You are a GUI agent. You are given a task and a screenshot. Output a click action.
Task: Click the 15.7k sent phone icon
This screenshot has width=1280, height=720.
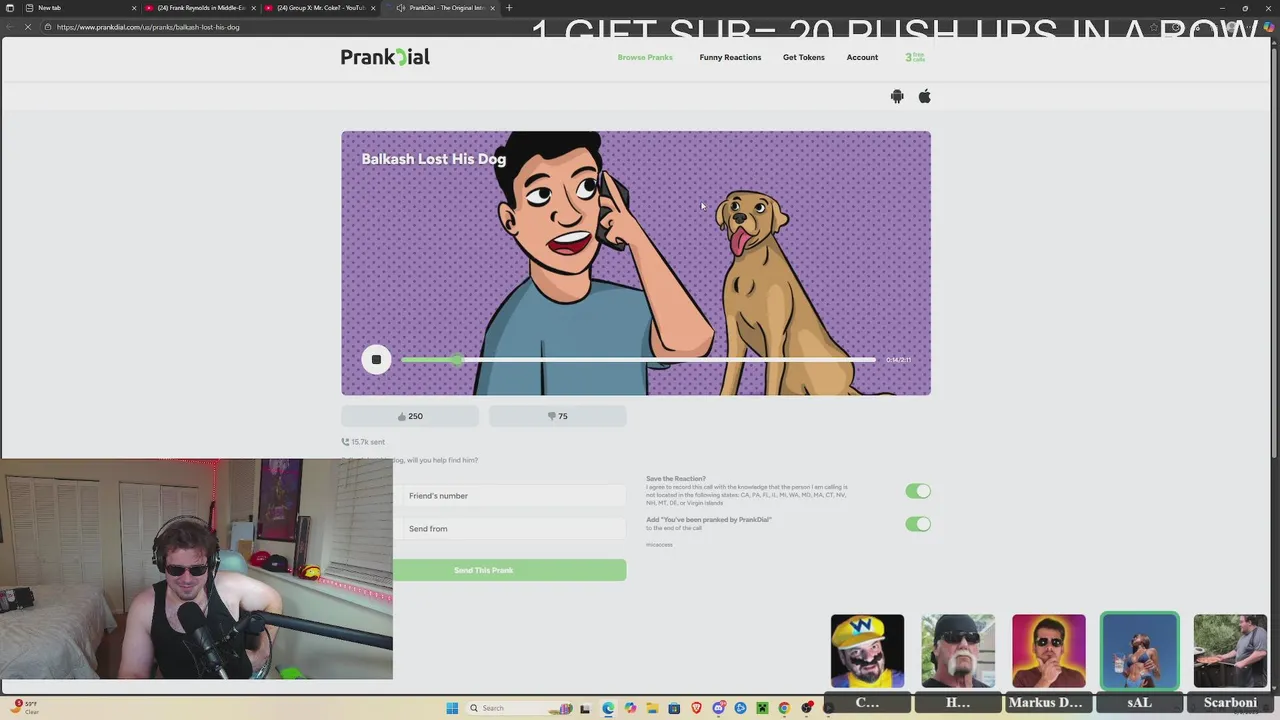pyautogui.click(x=345, y=442)
